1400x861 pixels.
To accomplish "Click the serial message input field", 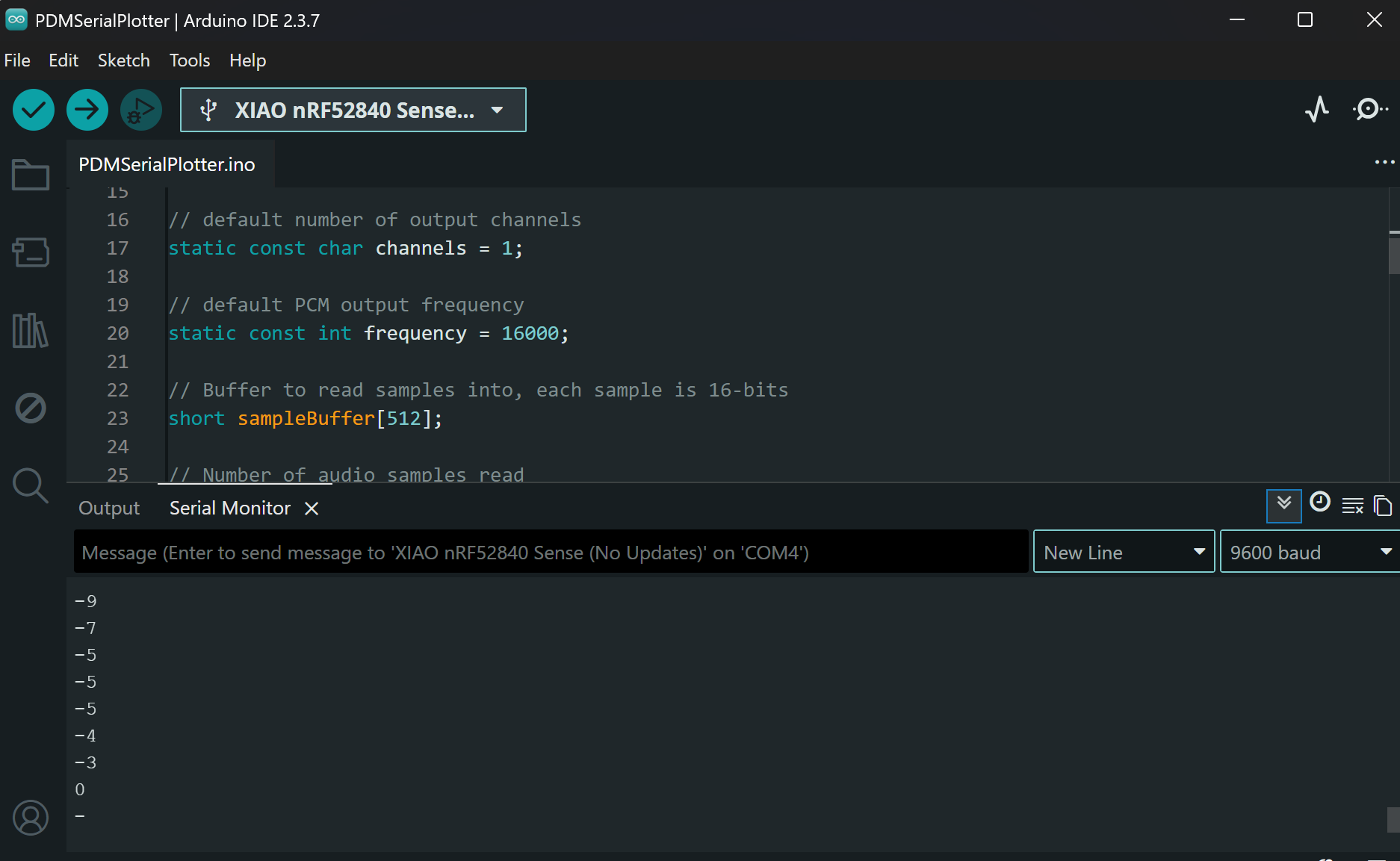I will pos(551,552).
